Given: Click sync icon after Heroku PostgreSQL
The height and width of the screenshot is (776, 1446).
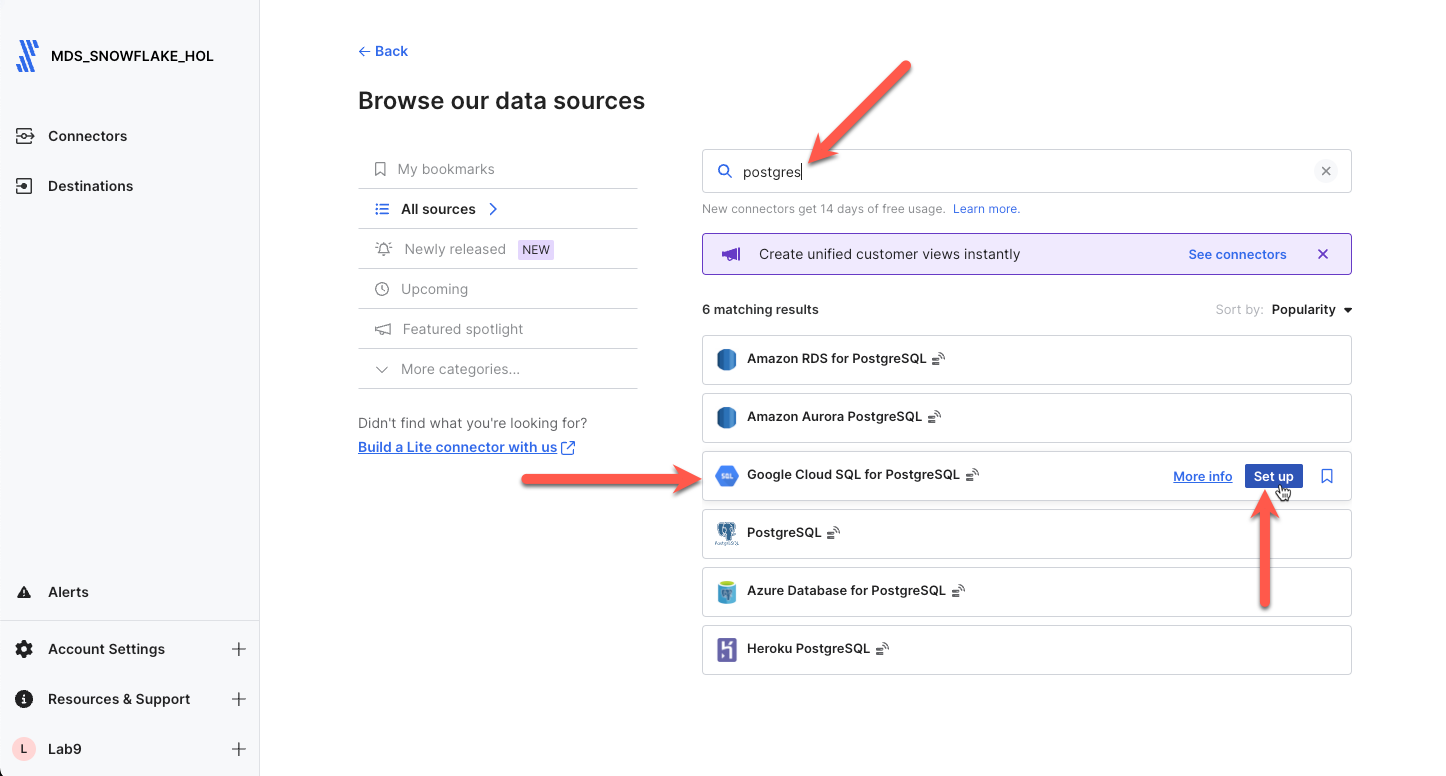Looking at the screenshot, I should 882,649.
